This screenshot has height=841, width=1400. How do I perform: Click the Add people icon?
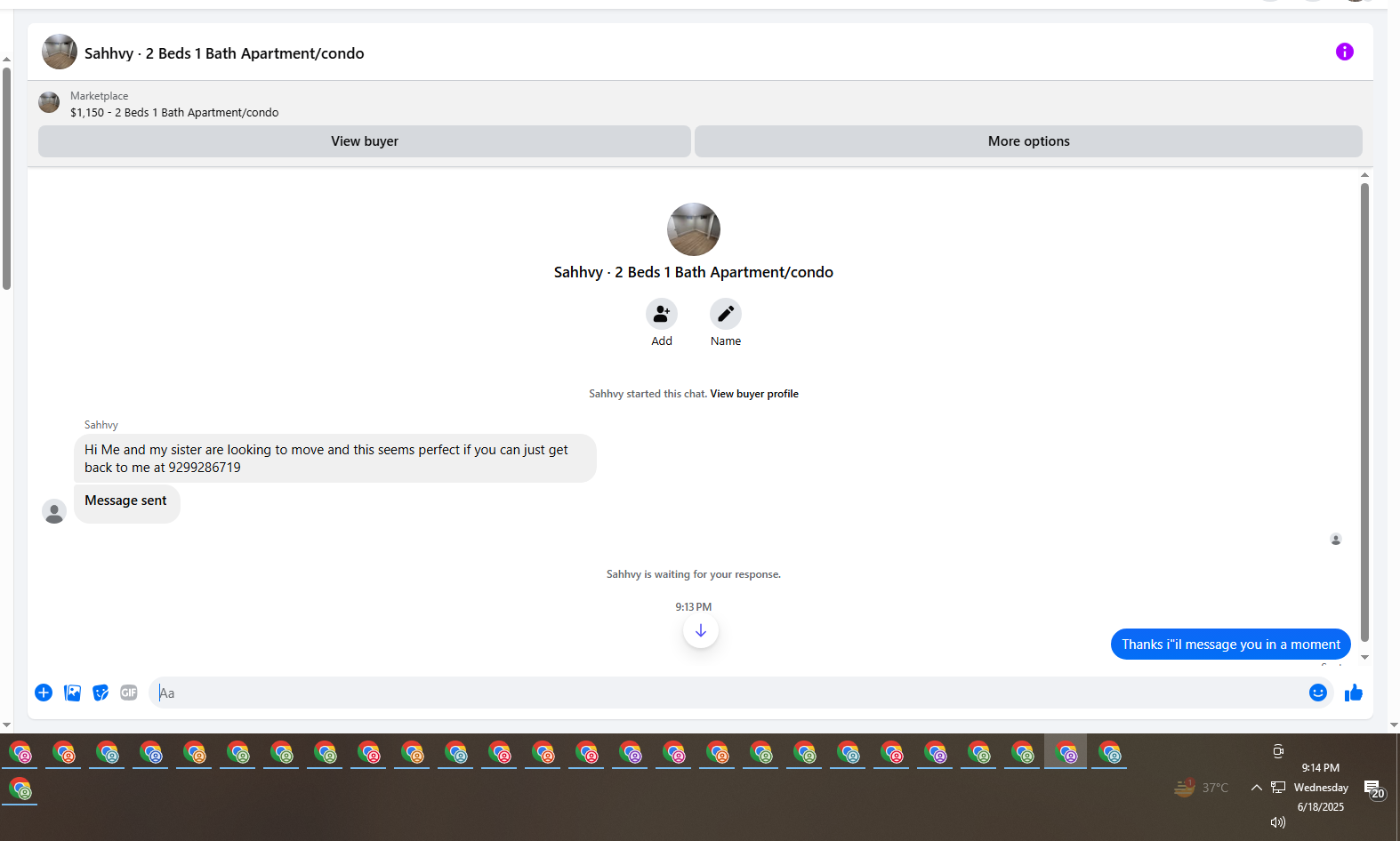[661, 314]
